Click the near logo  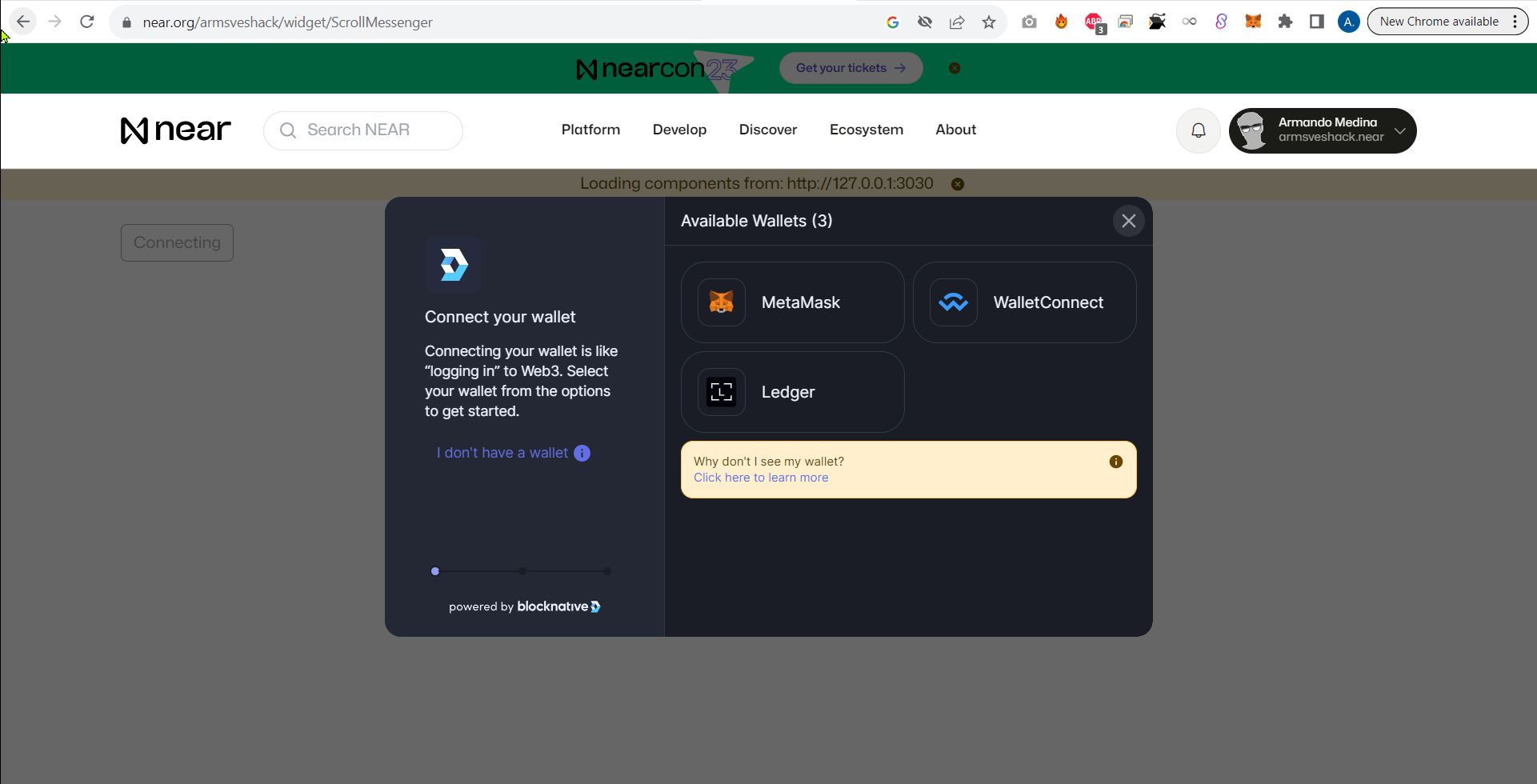coord(176,130)
